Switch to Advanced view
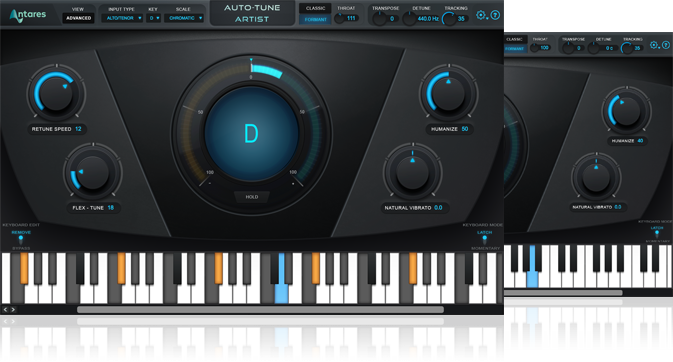 pos(79,18)
